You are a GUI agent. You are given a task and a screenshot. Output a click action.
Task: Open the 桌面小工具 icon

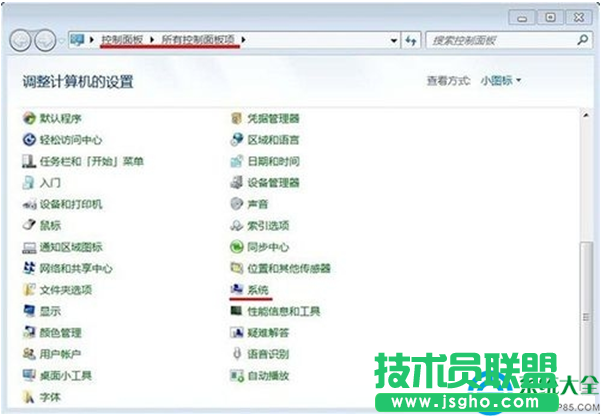(29, 375)
